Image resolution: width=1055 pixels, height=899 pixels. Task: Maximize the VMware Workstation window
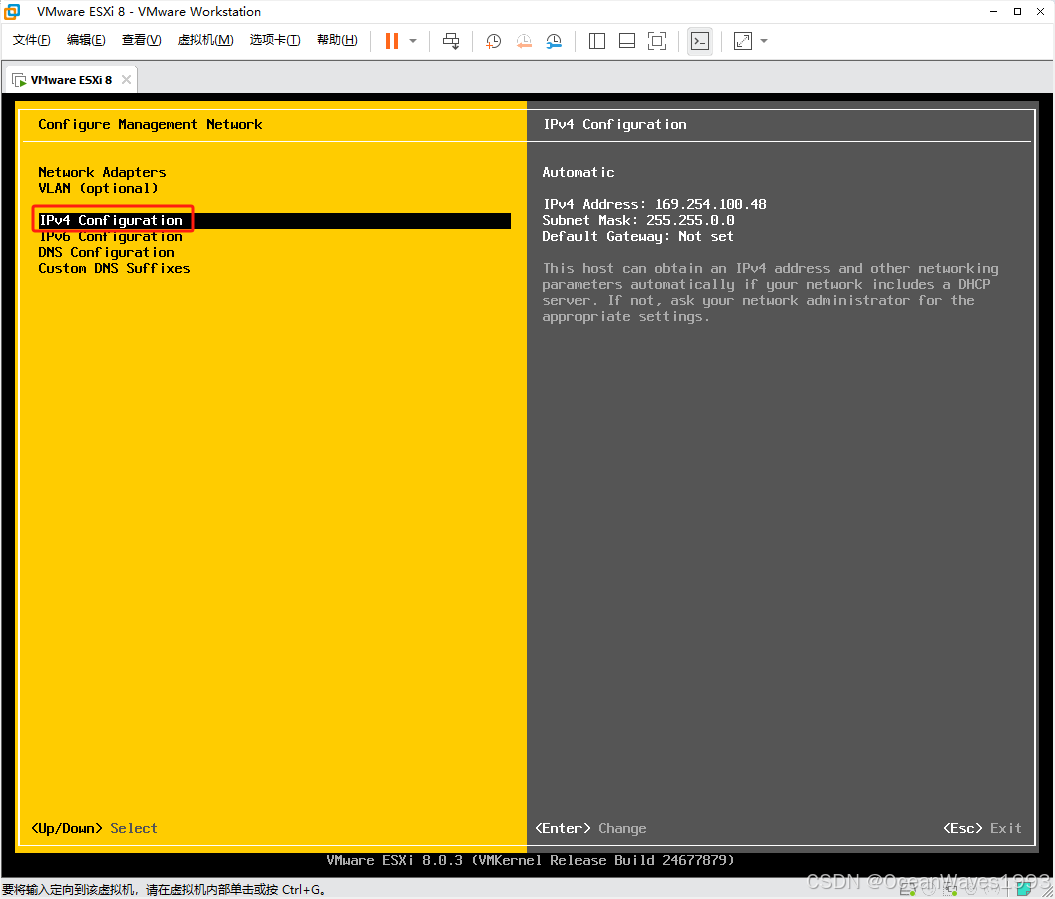pos(1017,11)
